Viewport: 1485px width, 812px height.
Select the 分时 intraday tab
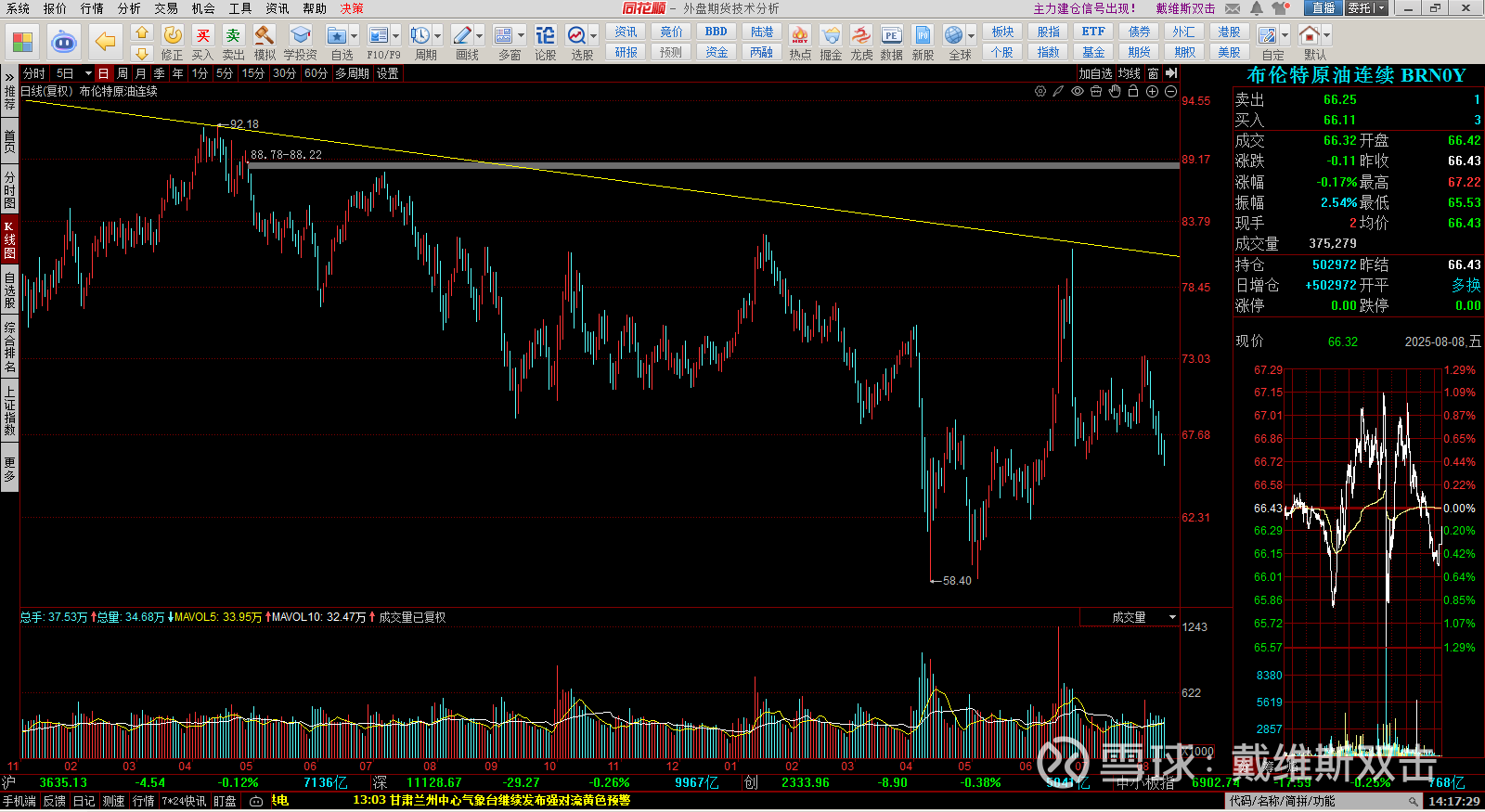point(34,73)
